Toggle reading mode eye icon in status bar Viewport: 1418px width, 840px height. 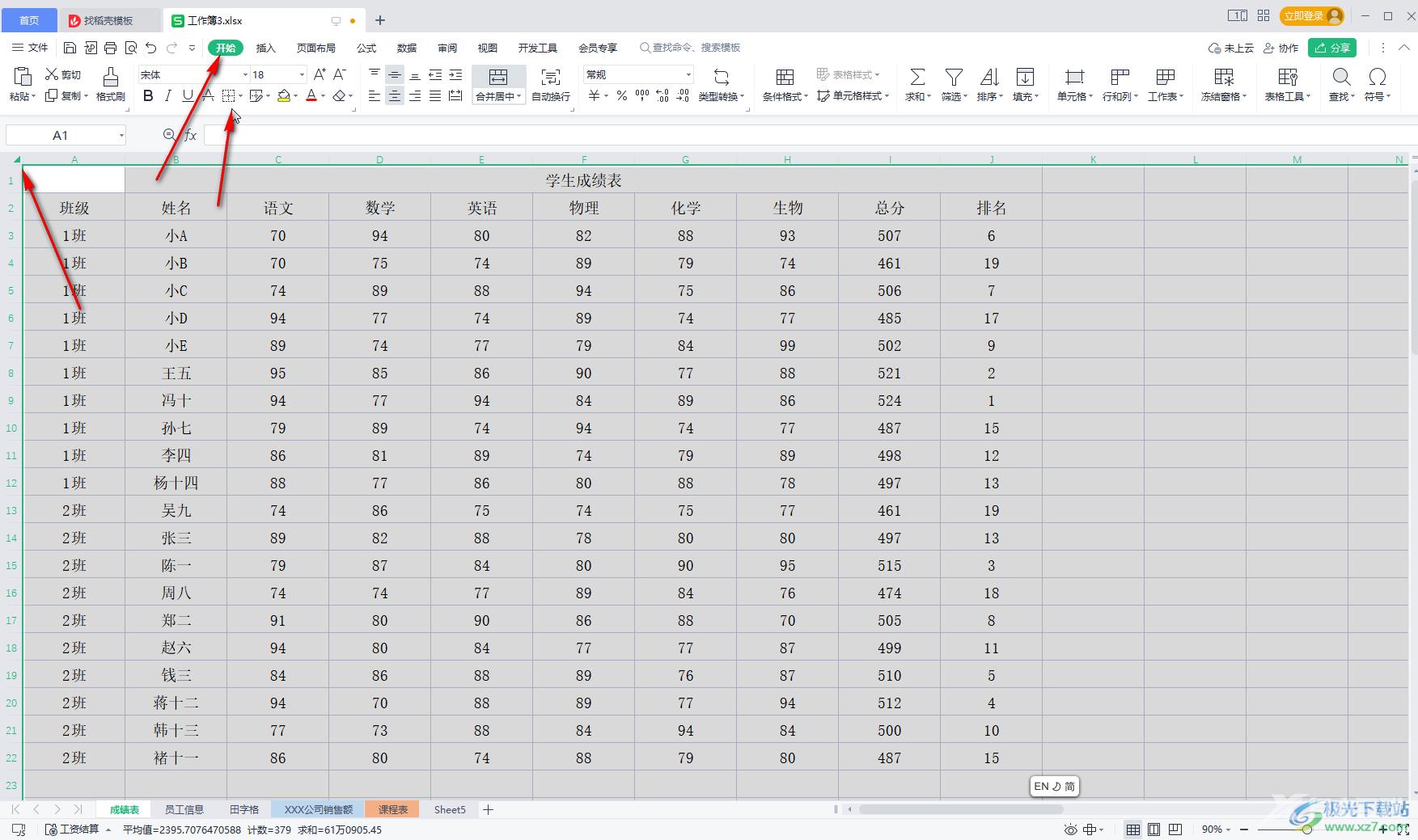[x=1070, y=829]
